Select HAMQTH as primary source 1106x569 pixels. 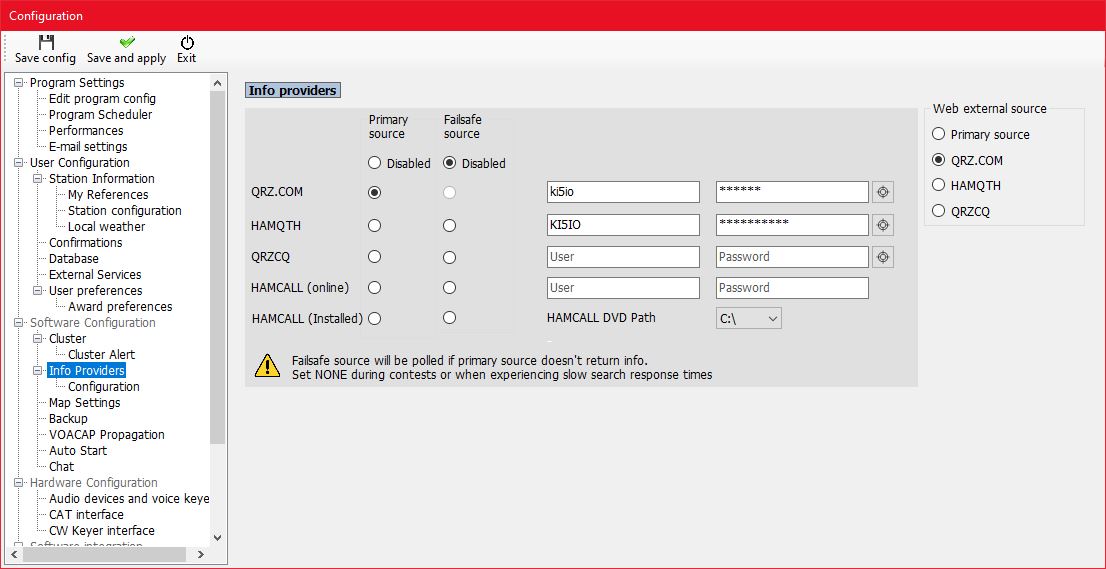tap(375, 226)
